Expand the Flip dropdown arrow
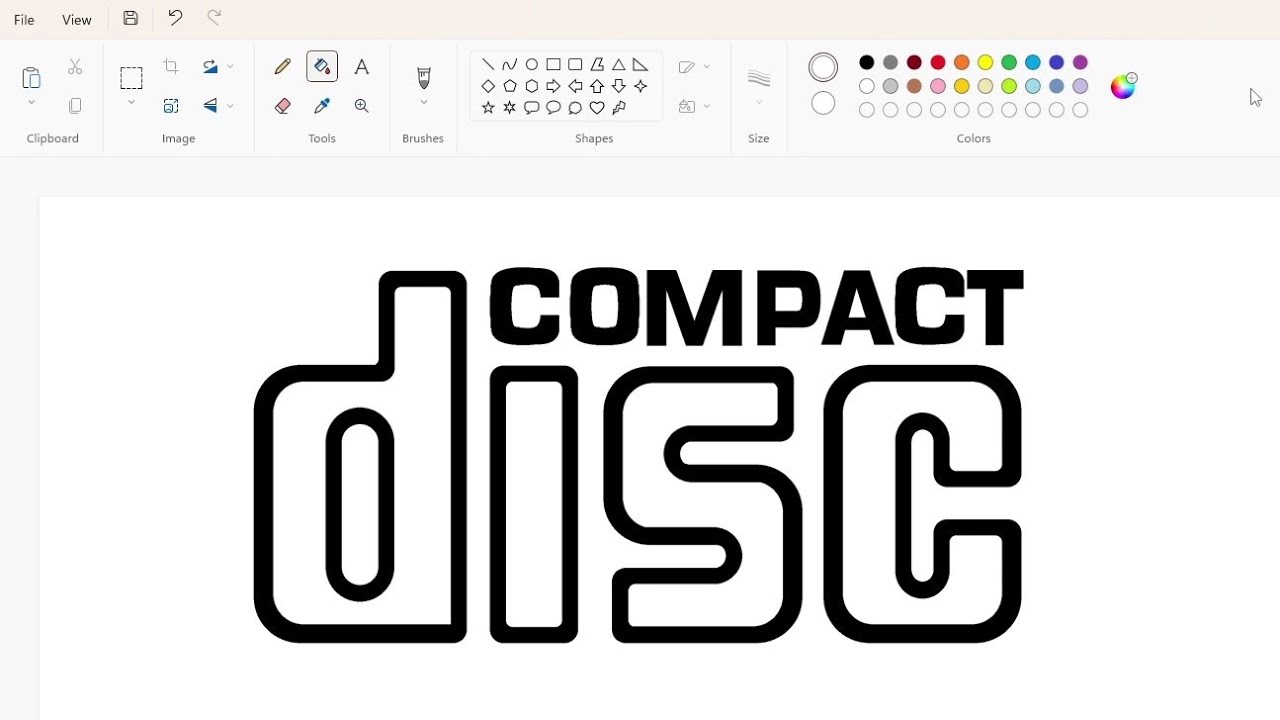 click(230, 106)
